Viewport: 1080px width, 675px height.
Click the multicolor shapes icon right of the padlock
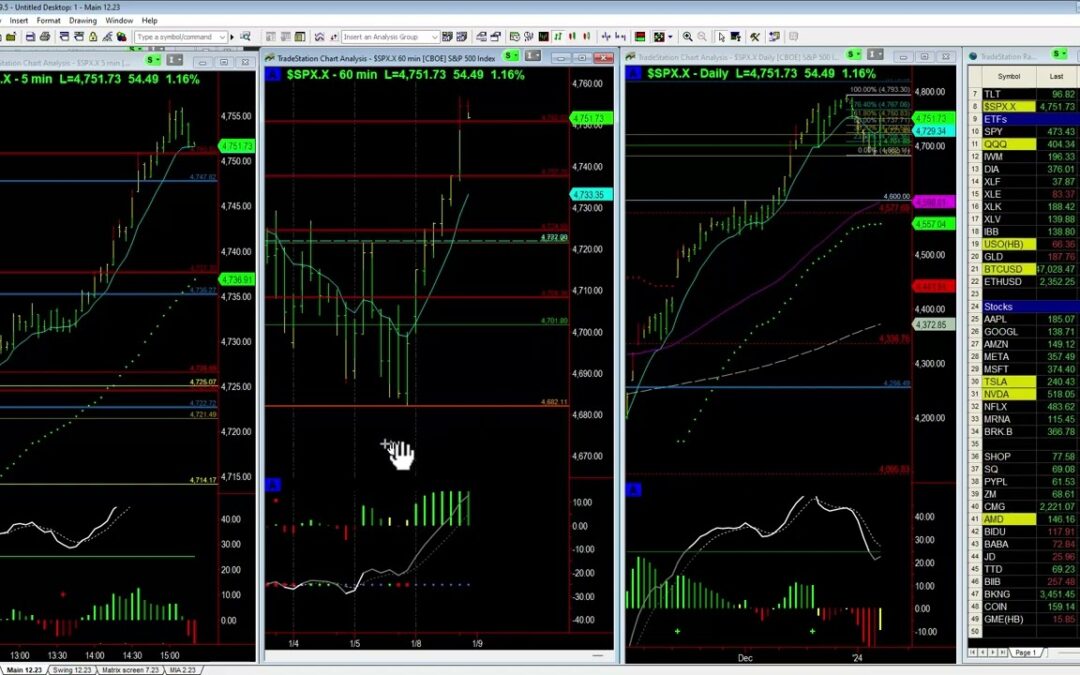point(122,37)
